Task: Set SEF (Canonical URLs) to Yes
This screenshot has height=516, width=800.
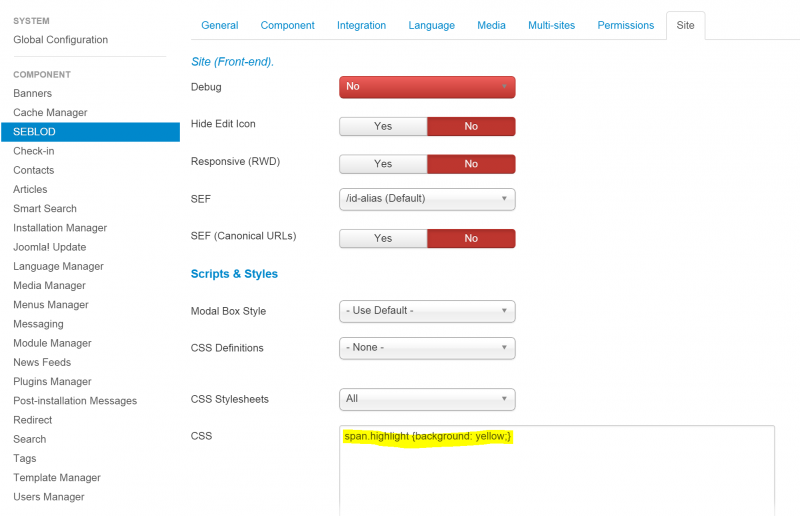Action: pos(383,238)
